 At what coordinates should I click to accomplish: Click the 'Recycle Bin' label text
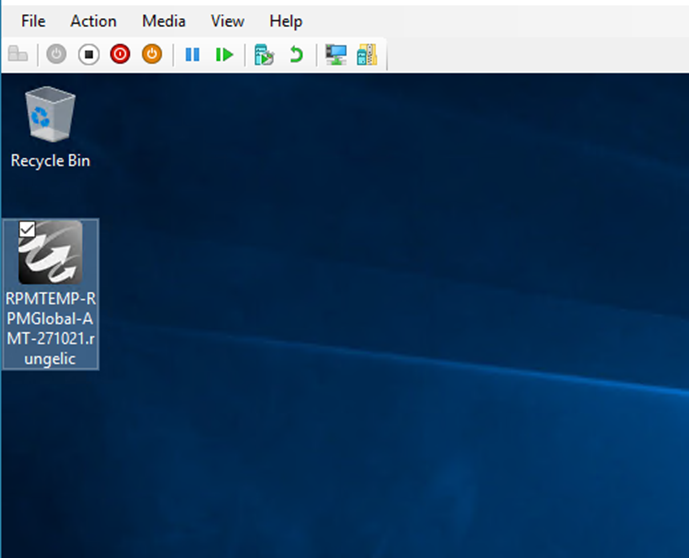[50, 161]
